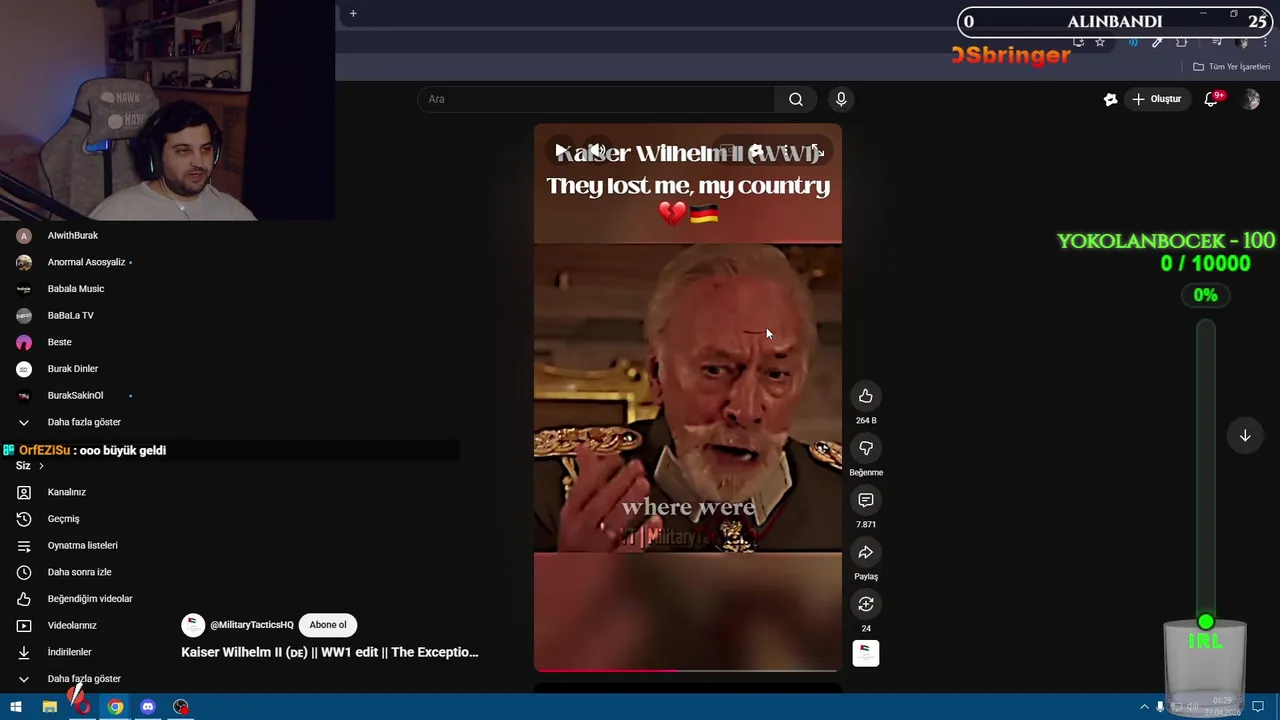Mute the short with the speaker icon
This screenshot has height=720, width=1280.
[597, 151]
